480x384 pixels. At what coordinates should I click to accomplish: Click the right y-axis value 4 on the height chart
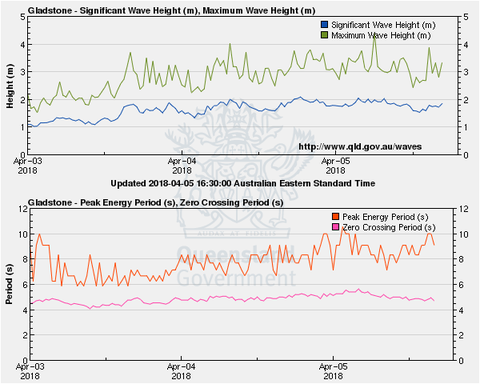(x=466, y=44)
